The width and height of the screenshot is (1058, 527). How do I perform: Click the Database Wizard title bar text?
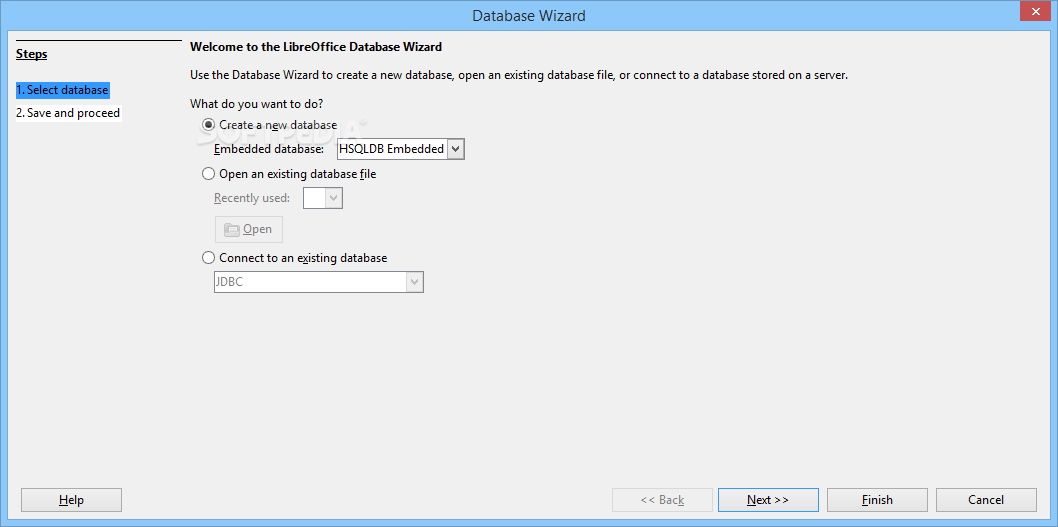[528, 15]
